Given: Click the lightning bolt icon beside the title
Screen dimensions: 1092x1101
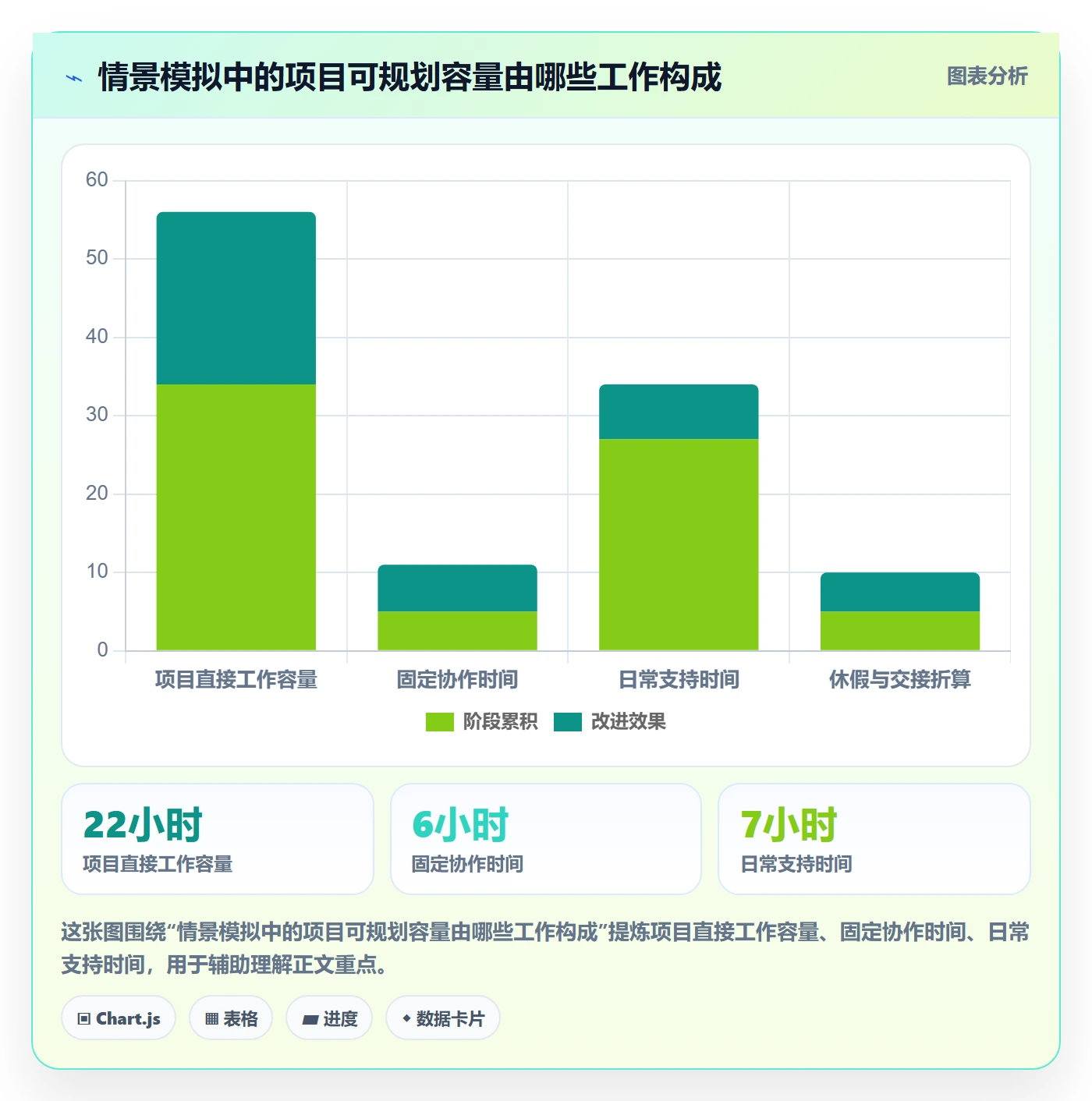Looking at the screenshot, I should (74, 78).
